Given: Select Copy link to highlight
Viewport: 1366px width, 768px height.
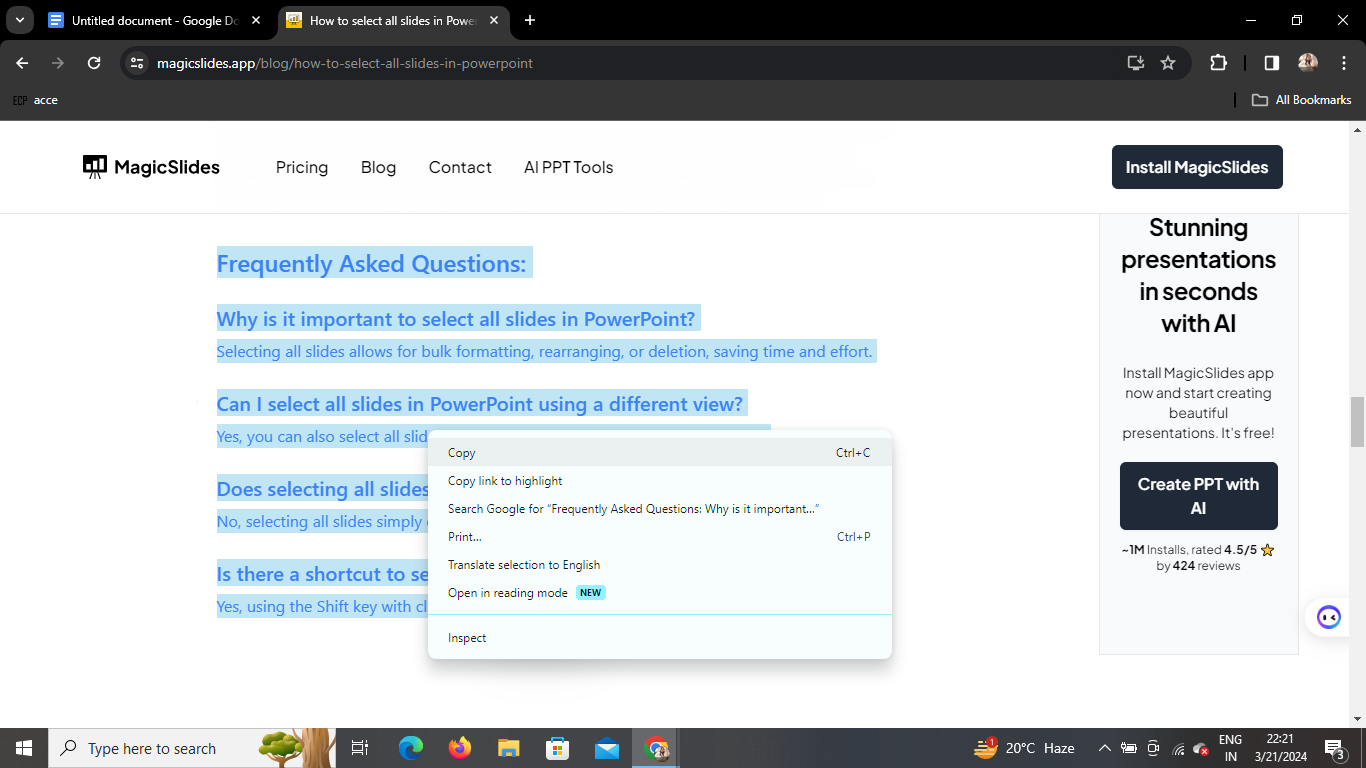Looking at the screenshot, I should [x=660, y=481].
